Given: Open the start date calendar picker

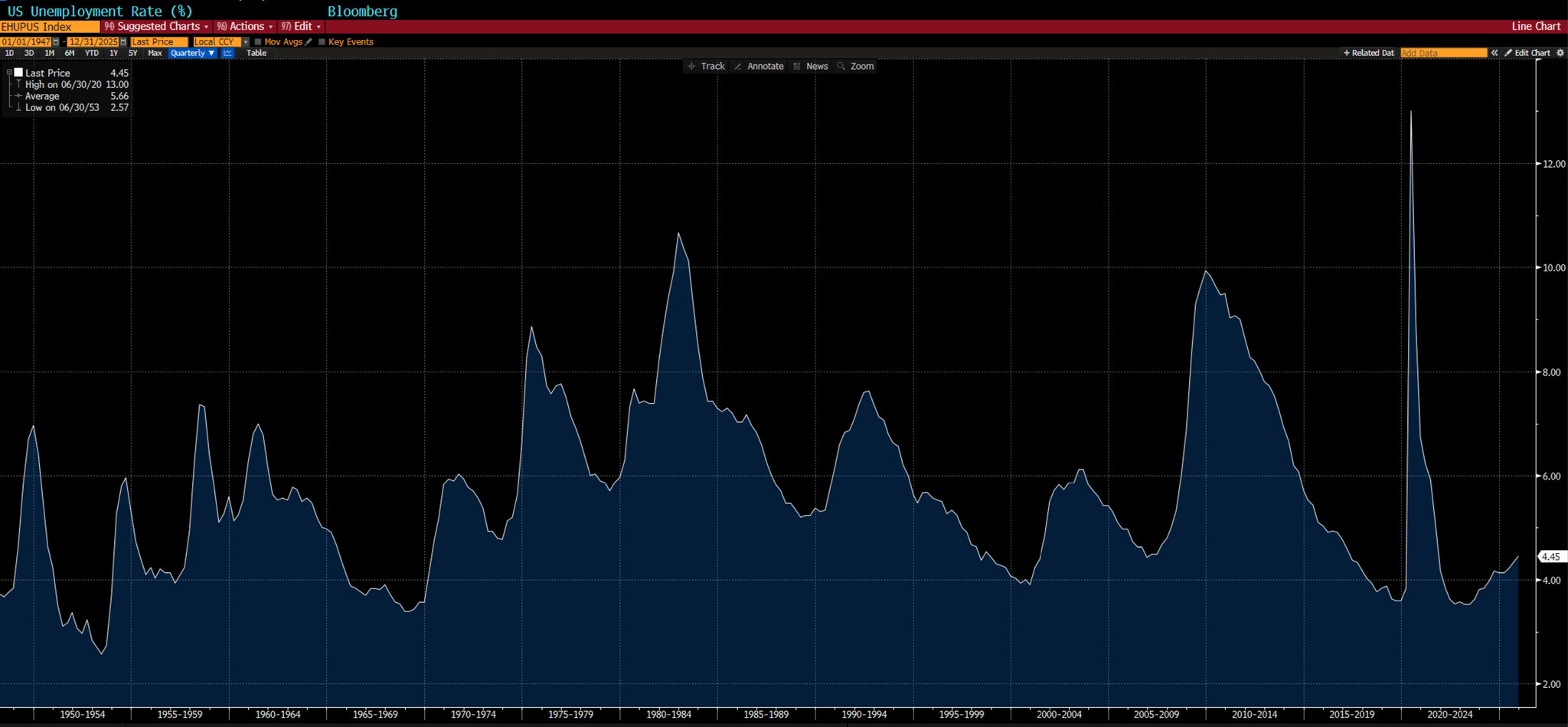Looking at the screenshot, I should [56, 41].
